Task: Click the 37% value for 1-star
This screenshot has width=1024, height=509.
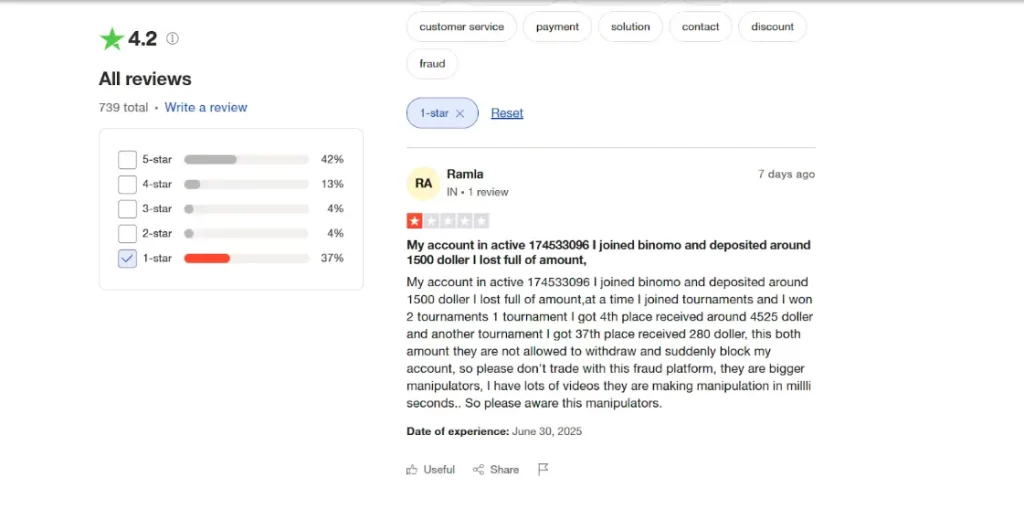Action: (x=332, y=258)
